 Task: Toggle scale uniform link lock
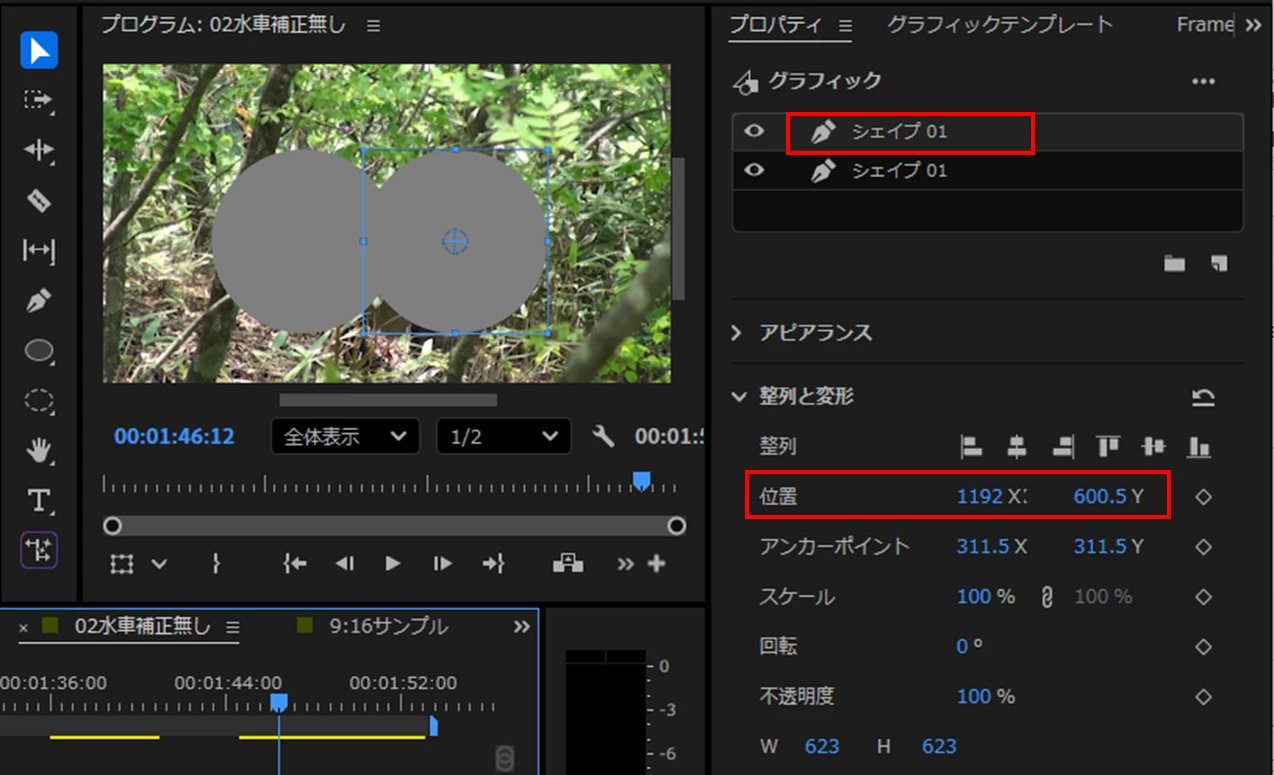click(1046, 597)
